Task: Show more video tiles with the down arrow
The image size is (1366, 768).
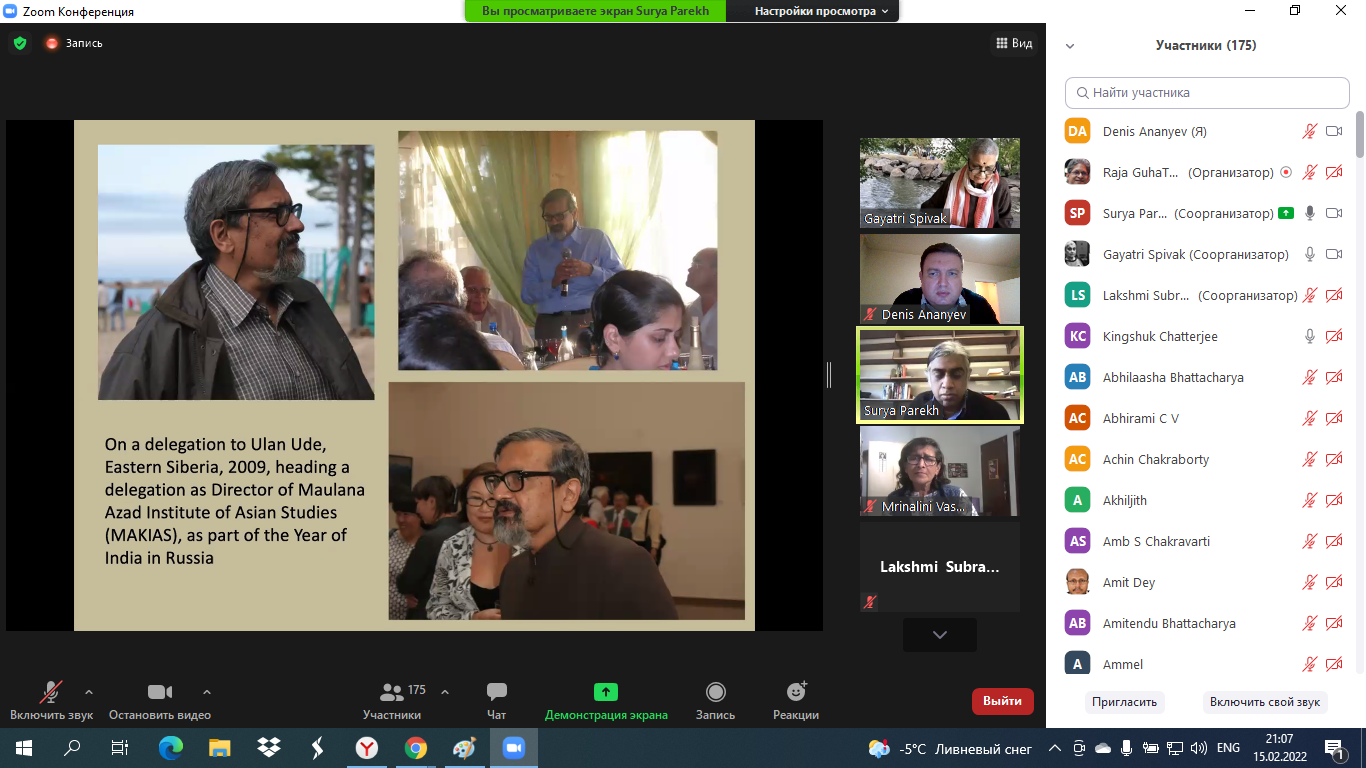Action: click(939, 635)
